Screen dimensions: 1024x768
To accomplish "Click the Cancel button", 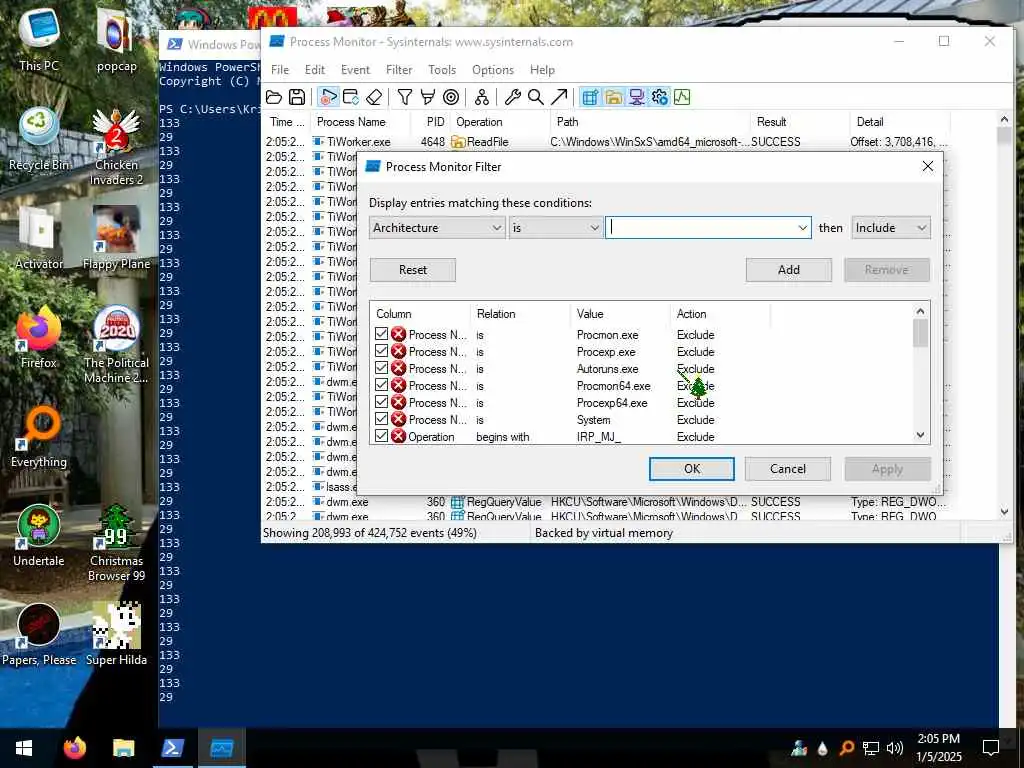I will (788, 469).
